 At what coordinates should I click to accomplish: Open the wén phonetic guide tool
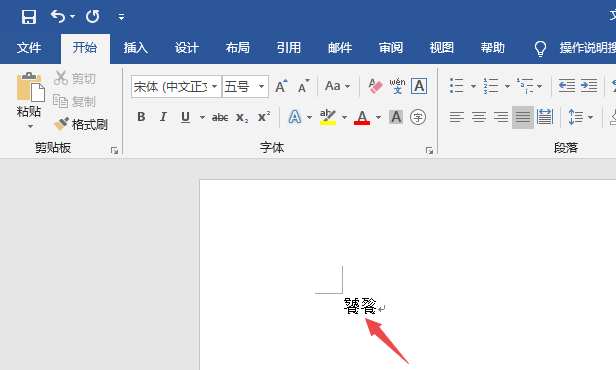click(x=397, y=86)
